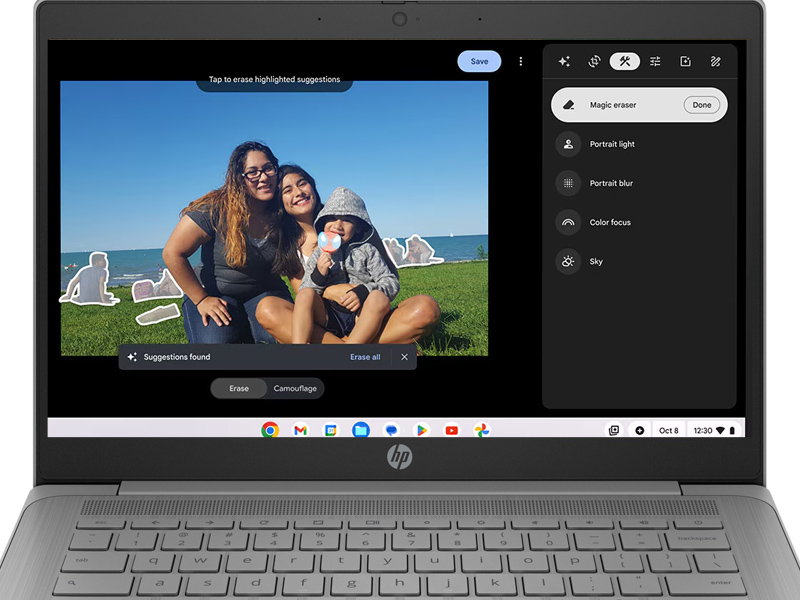Image resolution: width=800 pixels, height=600 pixels.
Task: Open Google Calendar from the shelf
Action: tap(331, 431)
